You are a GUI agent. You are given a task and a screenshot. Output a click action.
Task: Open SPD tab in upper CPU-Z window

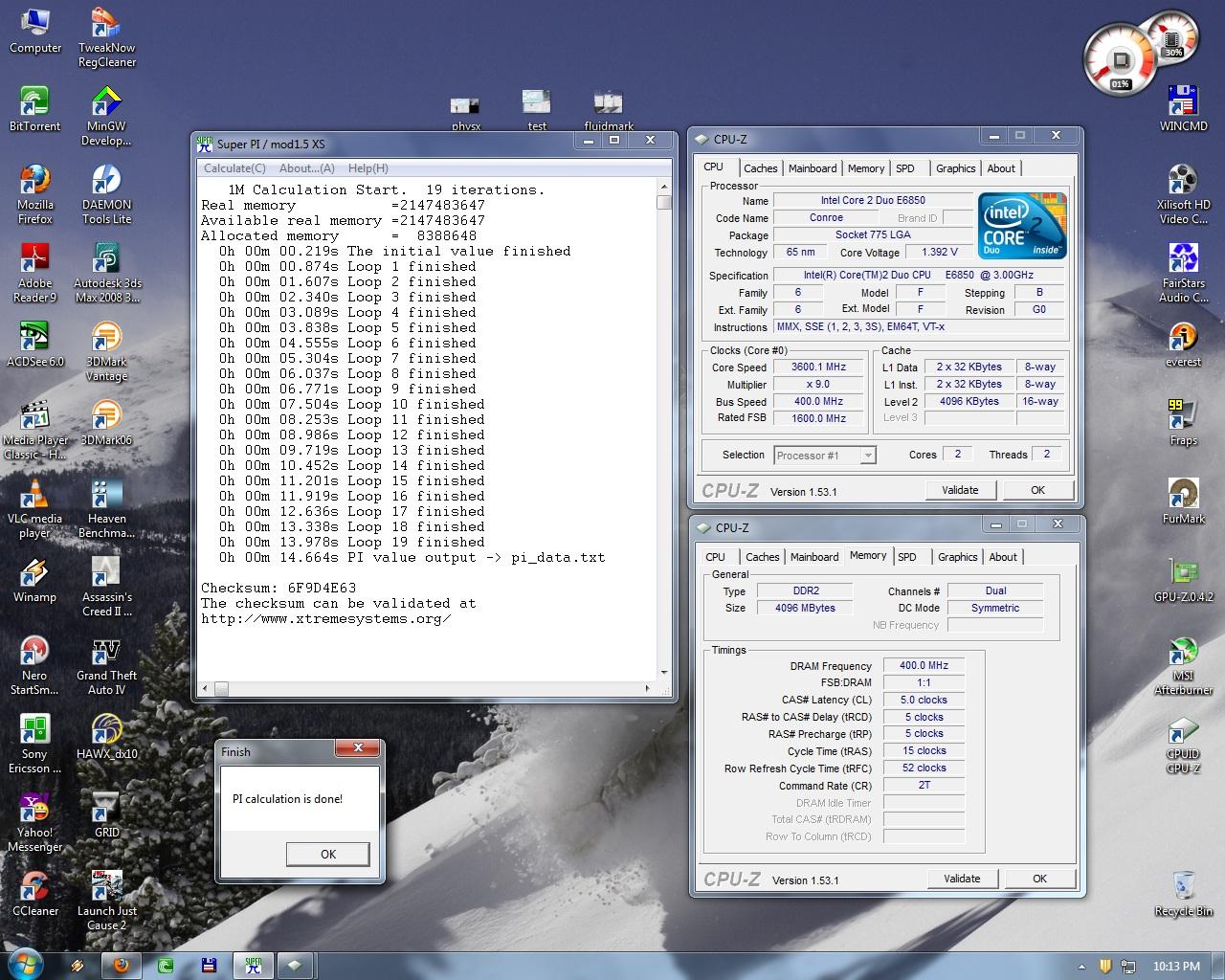905,168
